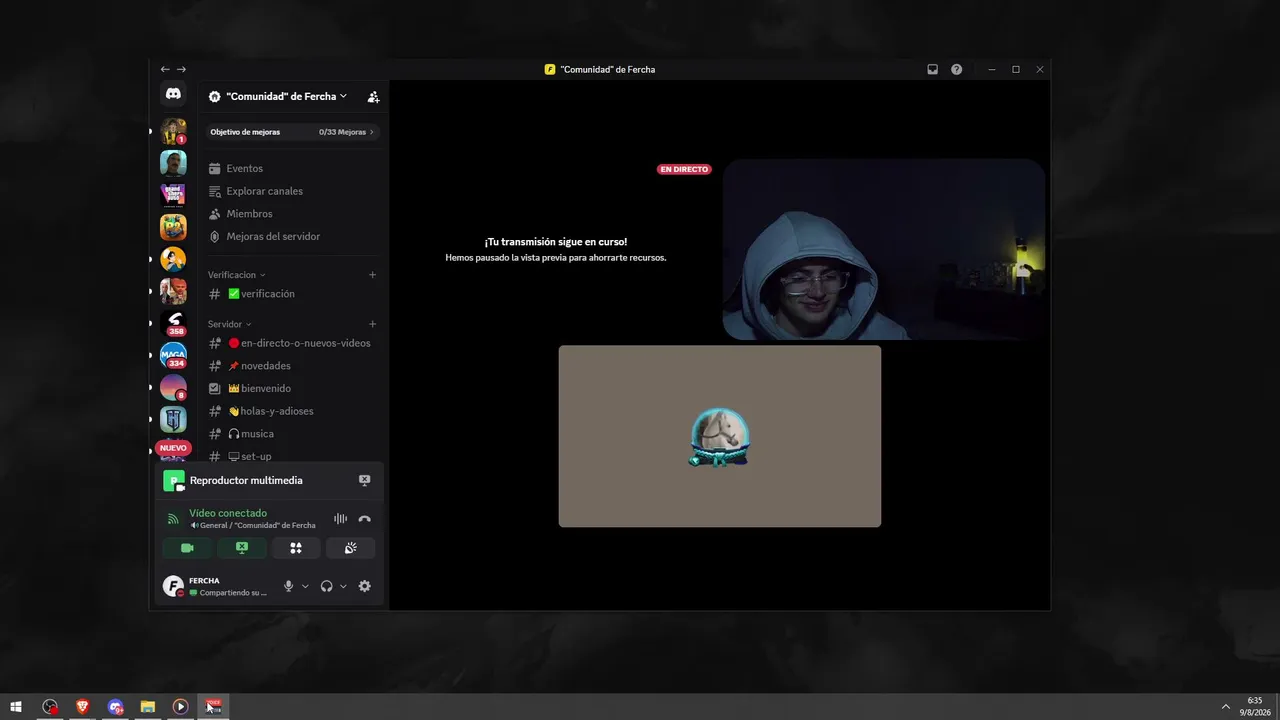Viewport: 1280px width, 720px height.
Task: Go back with the left arrow
Action: (x=165, y=69)
